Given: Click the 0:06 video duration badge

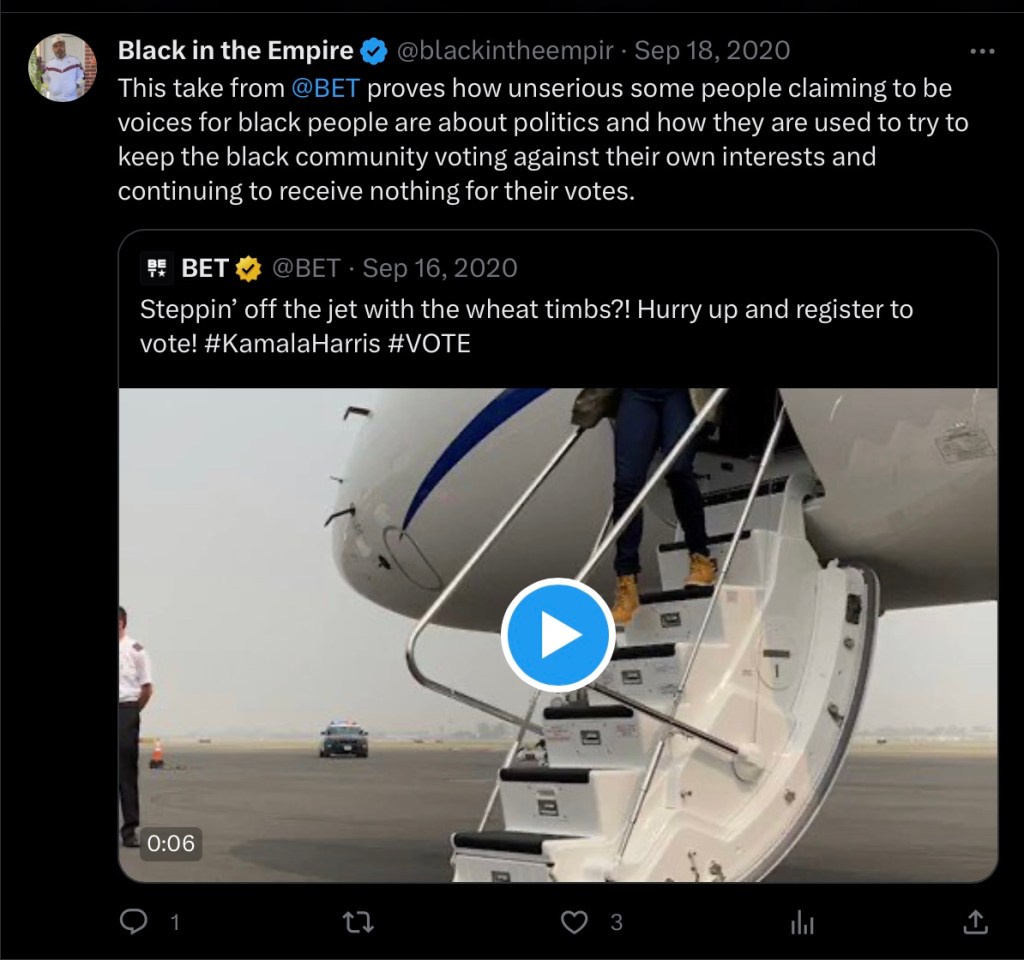Looking at the screenshot, I should pyautogui.click(x=171, y=843).
